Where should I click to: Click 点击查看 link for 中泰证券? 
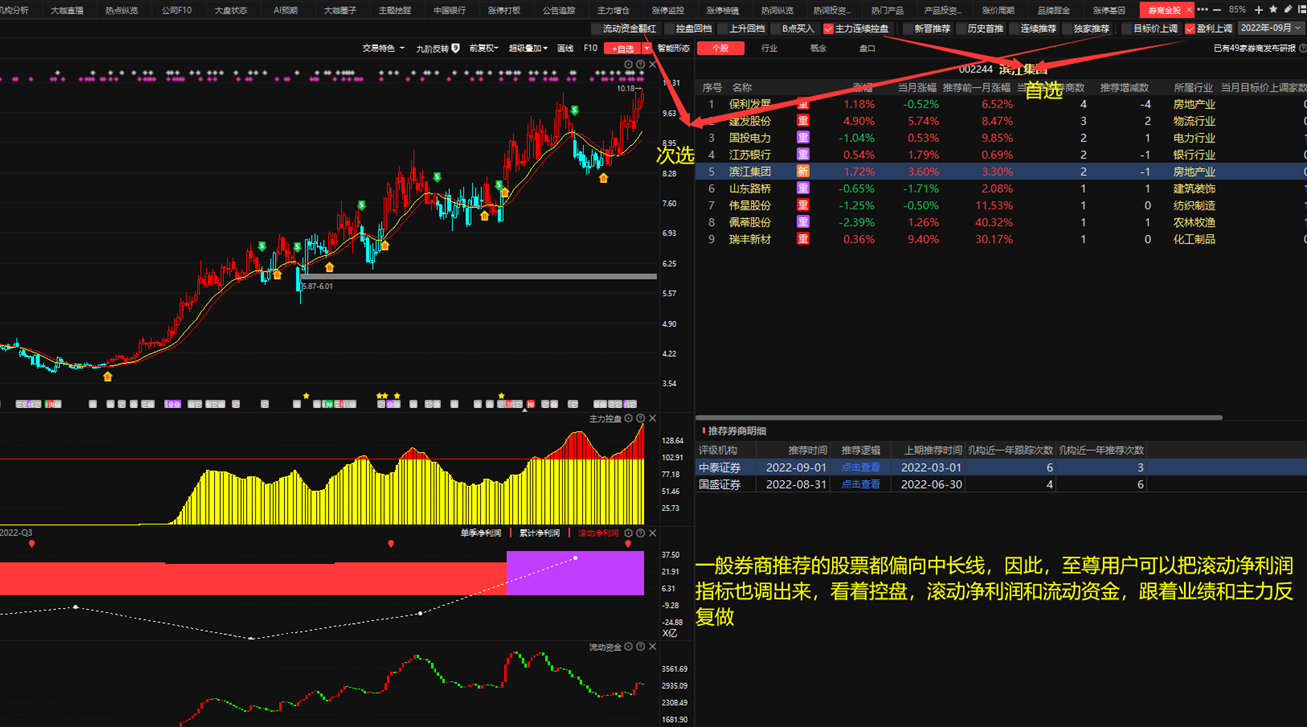(x=860, y=467)
